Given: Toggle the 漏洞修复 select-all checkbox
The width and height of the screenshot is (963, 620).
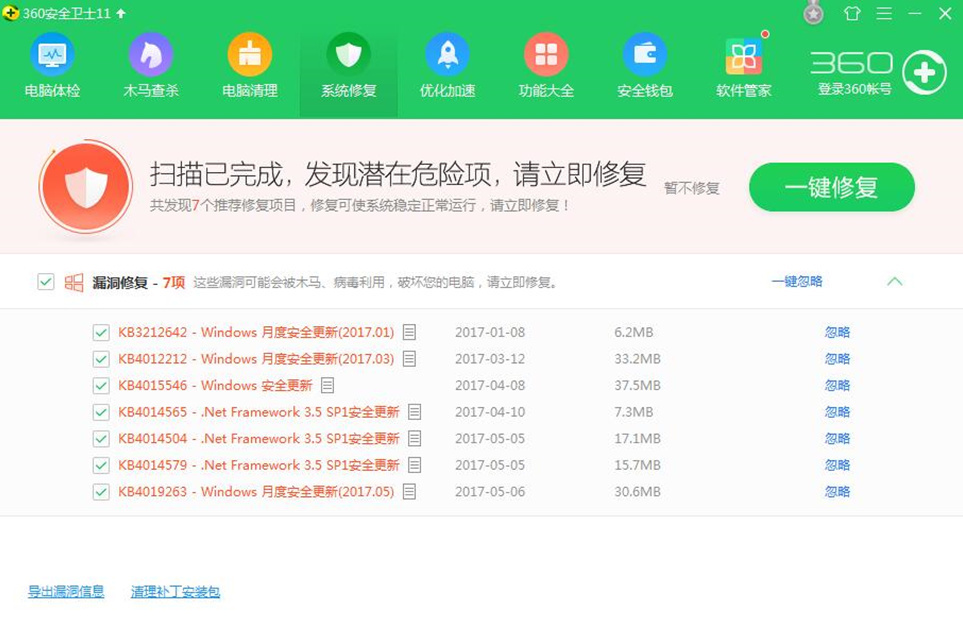Looking at the screenshot, I should (46, 282).
